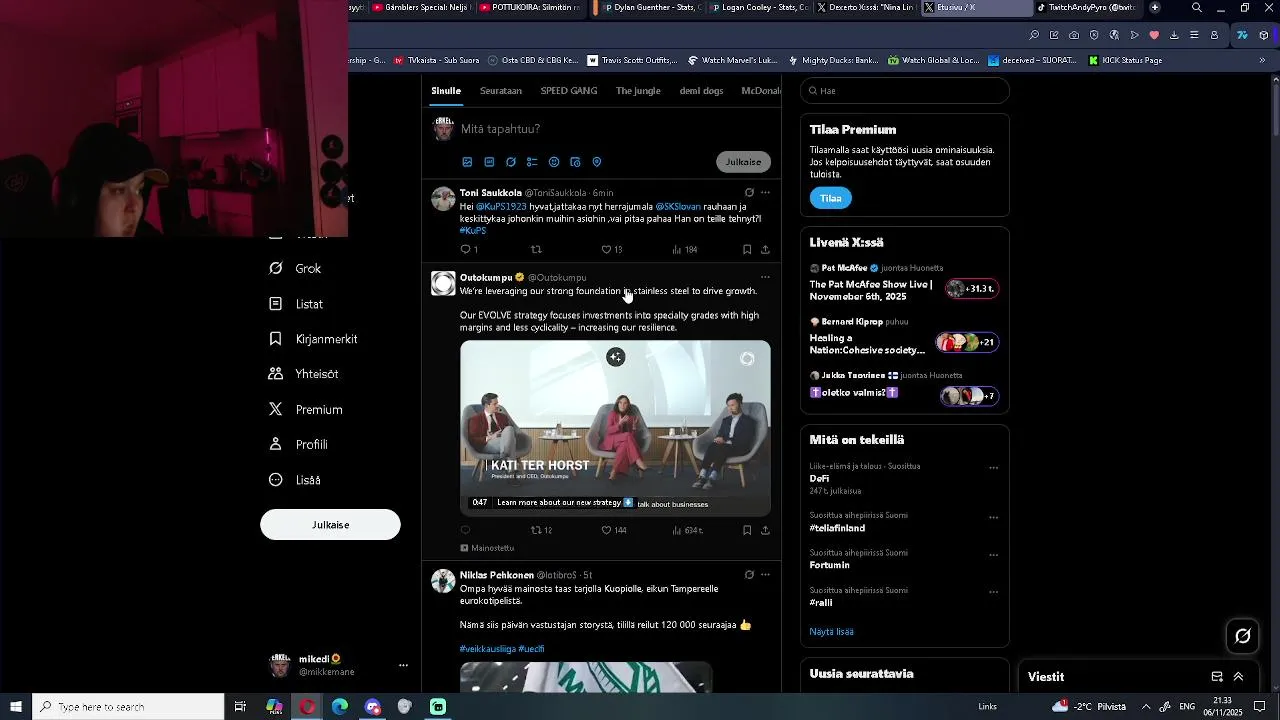Open more options on Toni Saukkola's post

click(765, 192)
